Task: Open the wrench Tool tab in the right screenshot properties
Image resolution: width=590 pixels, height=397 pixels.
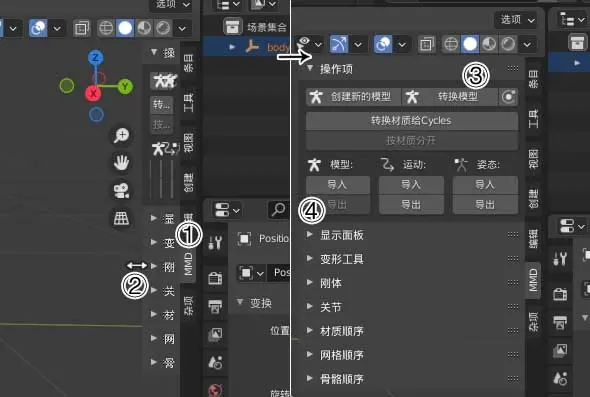Action: tap(560, 259)
